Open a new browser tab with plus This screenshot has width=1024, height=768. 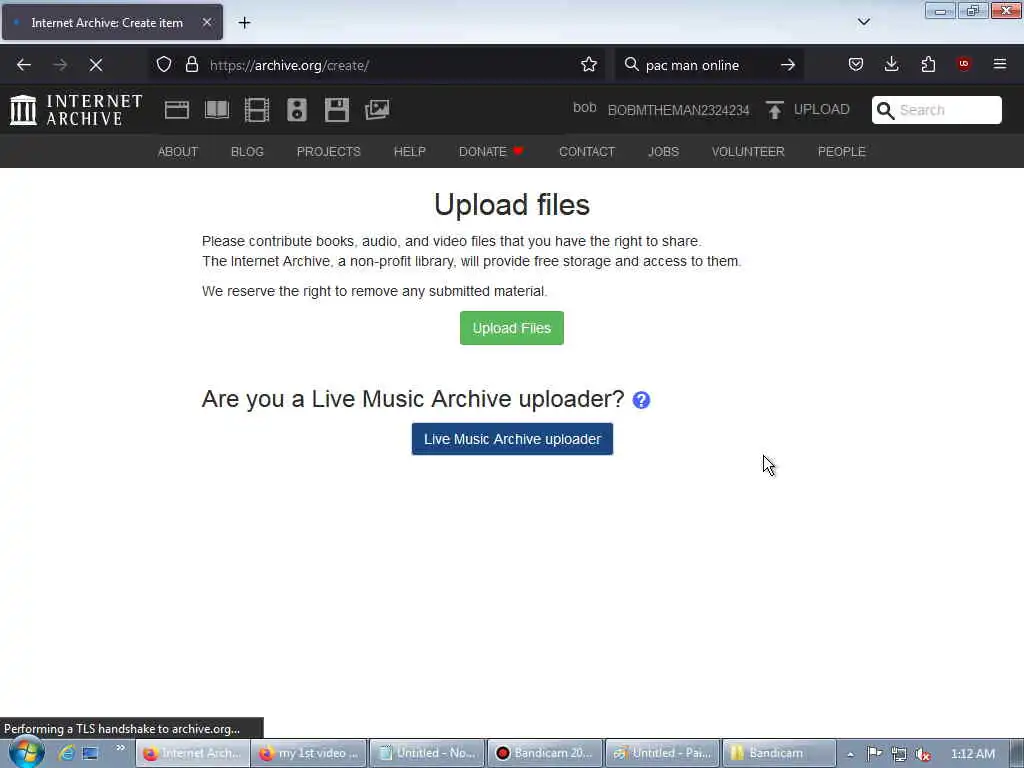[244, 23]
